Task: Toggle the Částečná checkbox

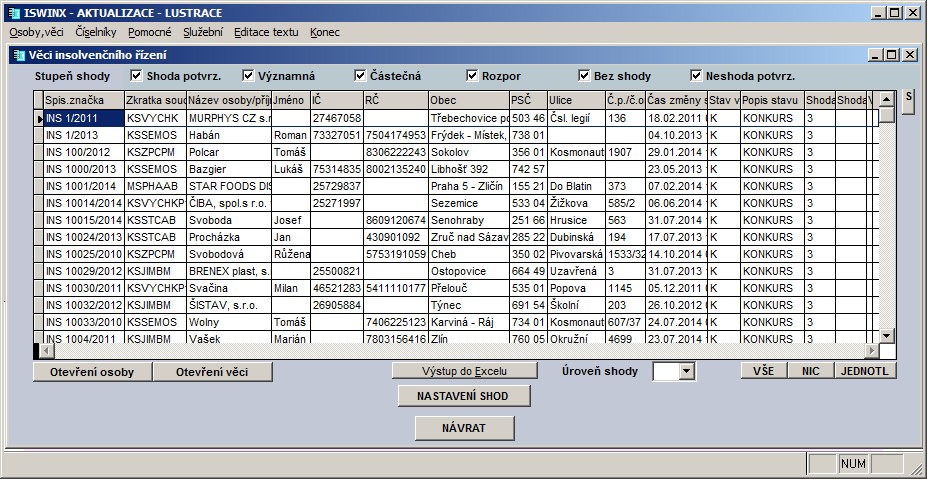Action: [360, 76]
